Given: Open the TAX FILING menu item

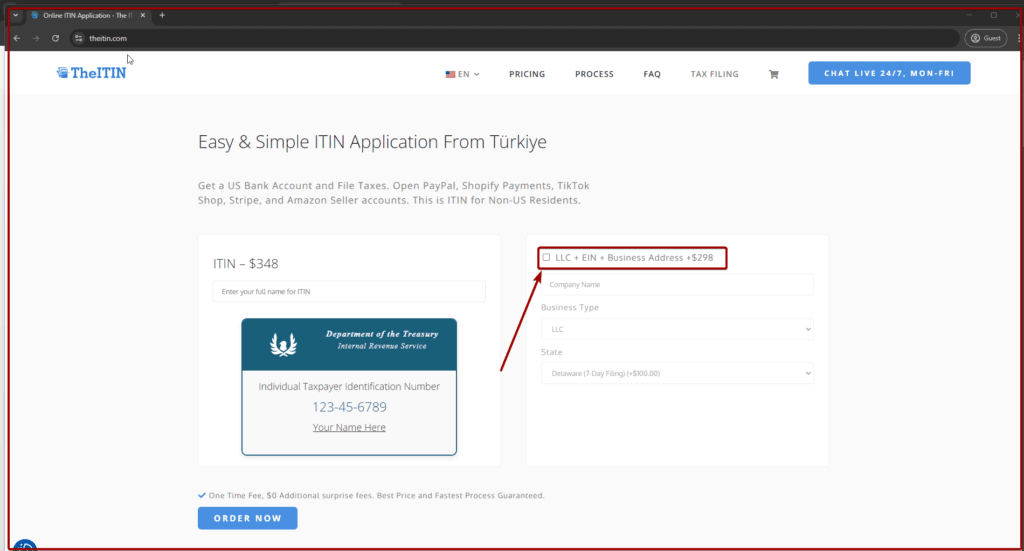Looking at the screenshot, I should [x=714, y=74].
